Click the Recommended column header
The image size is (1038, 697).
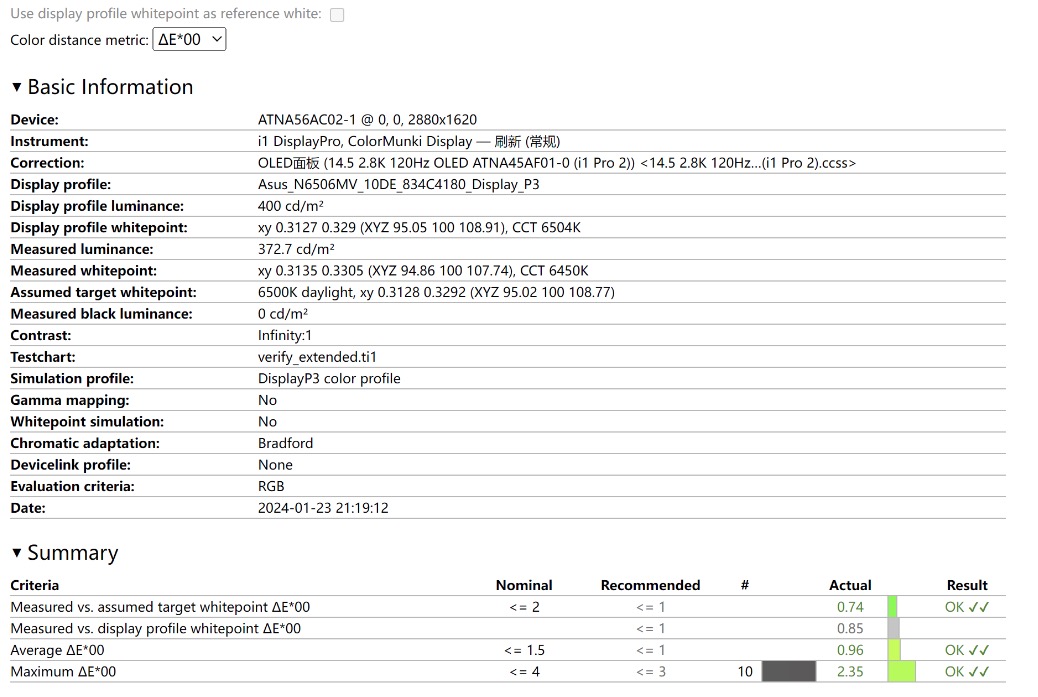[x=650, y=585]
